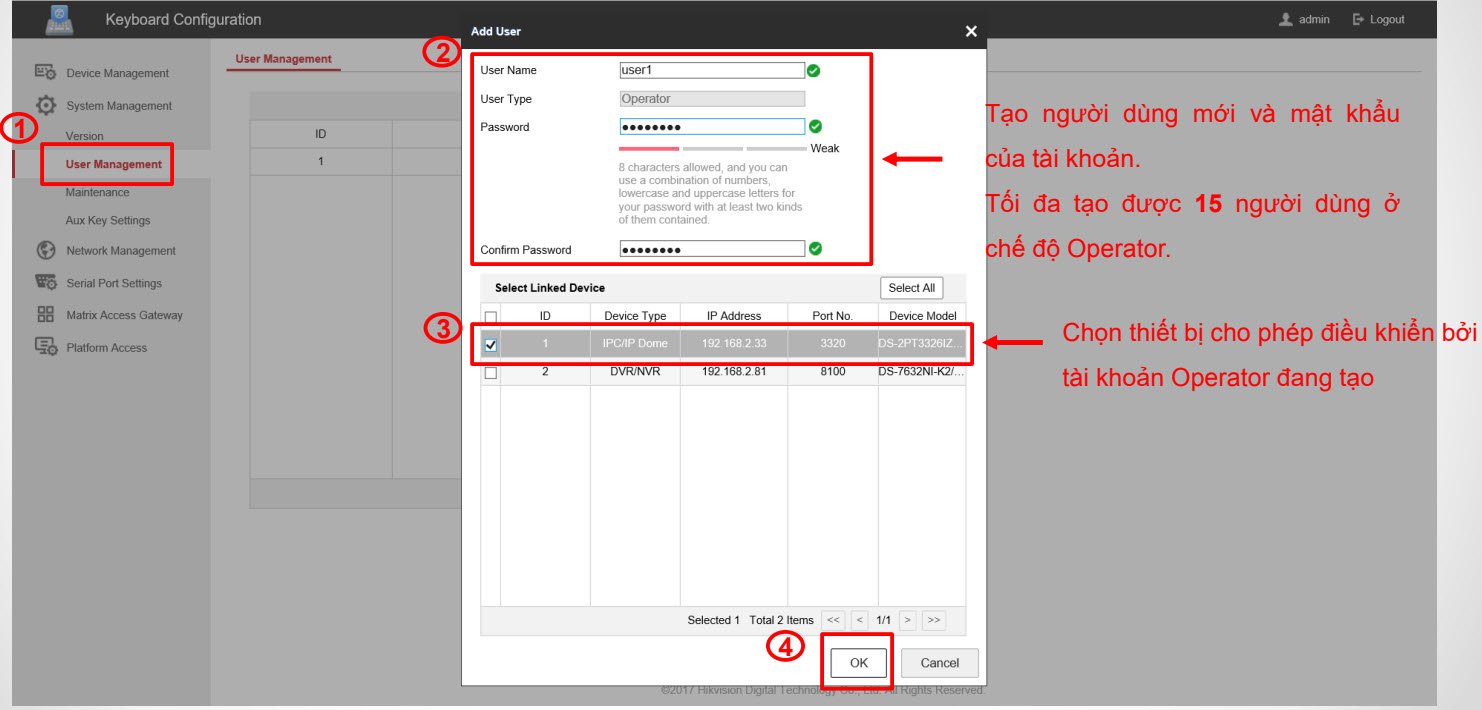Open Maintenance in the sidebar
Image resolution: width=1482 pixels, height=710 pixels.
[97, 192]
